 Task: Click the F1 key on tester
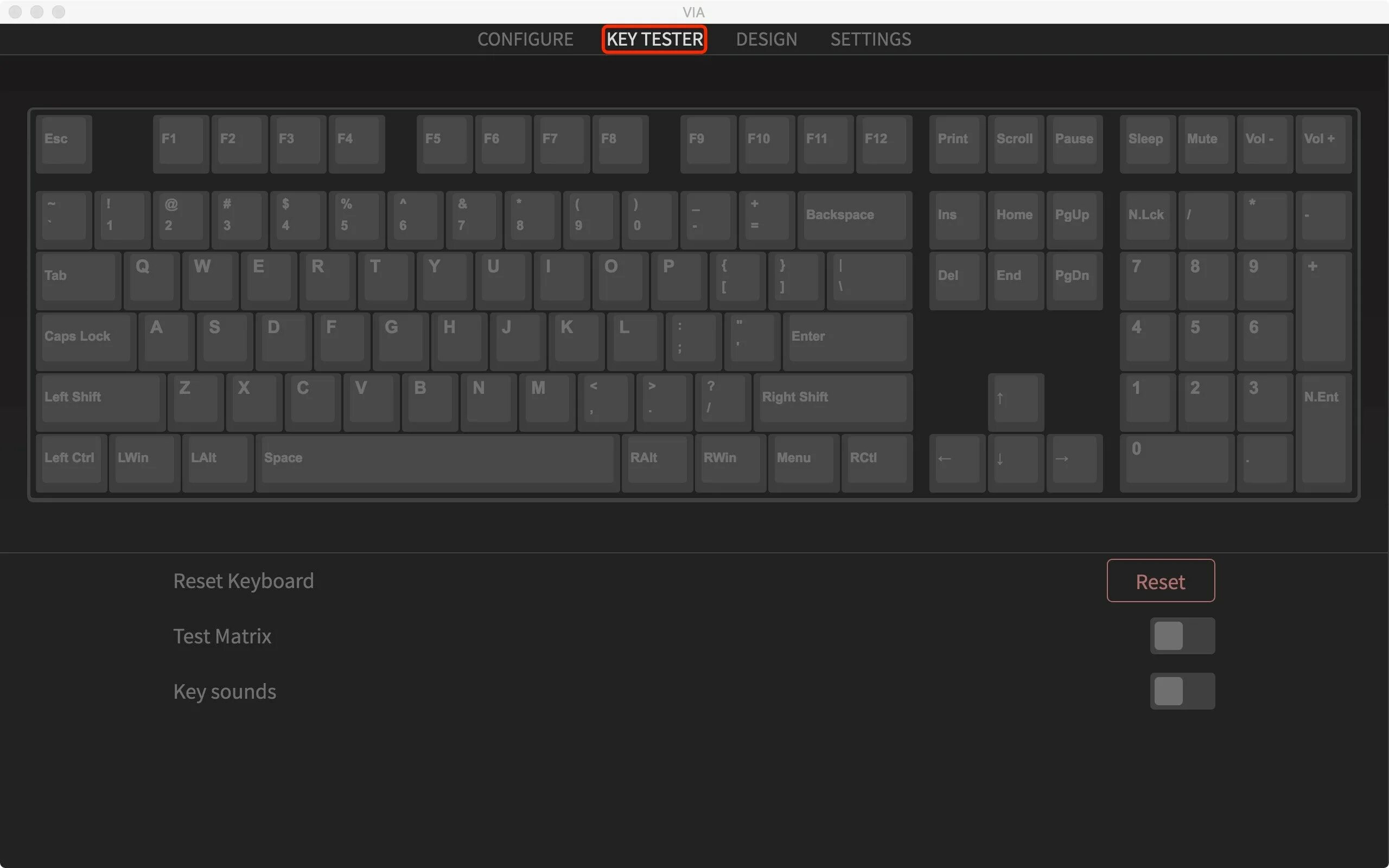click(x=169, y=139)
